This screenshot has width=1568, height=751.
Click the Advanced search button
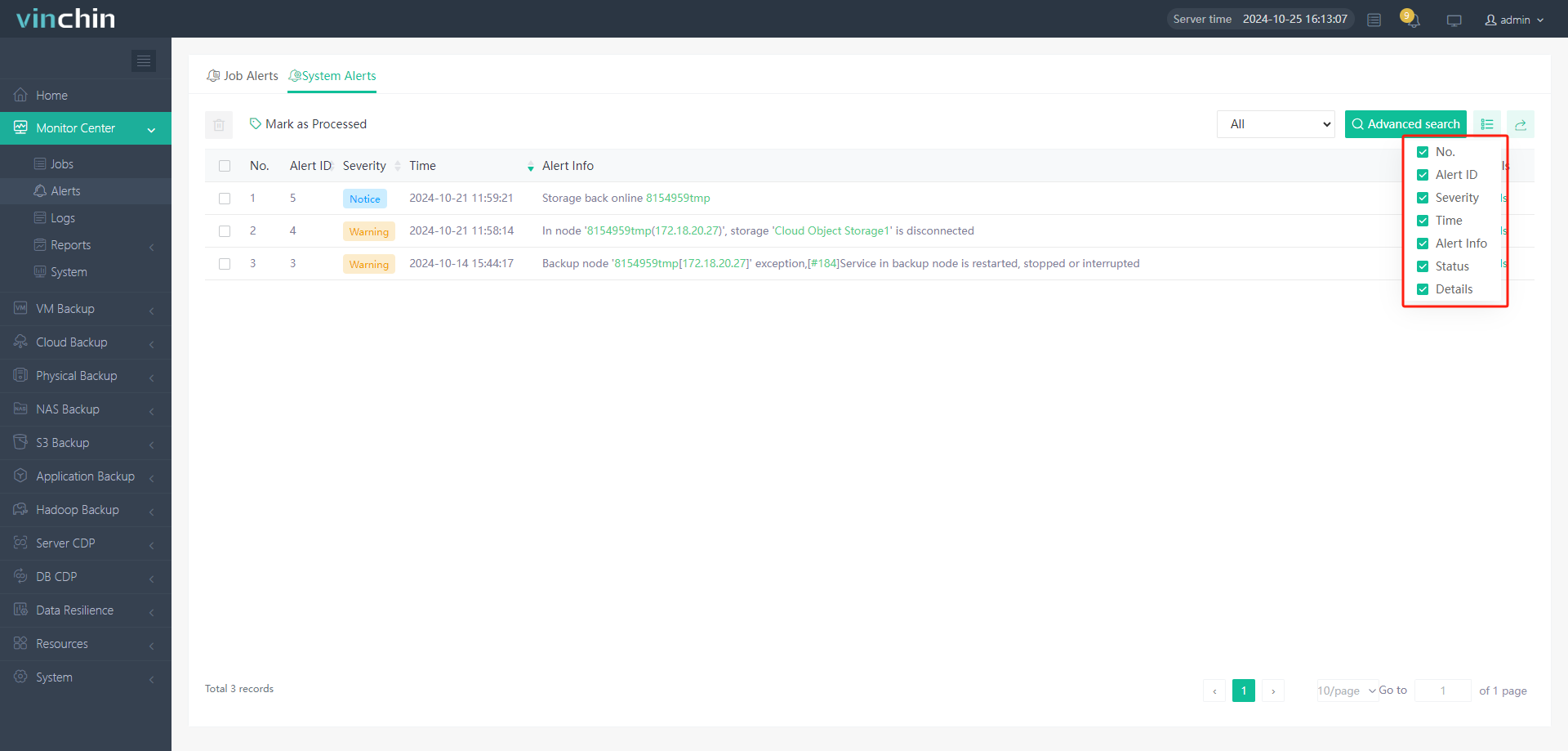(1405, 124)
